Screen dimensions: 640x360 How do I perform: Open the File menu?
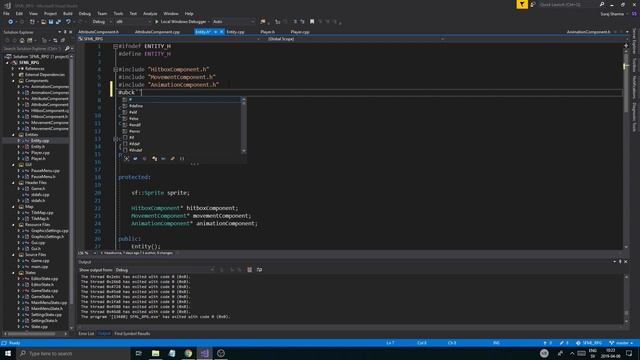pos(6,13)
